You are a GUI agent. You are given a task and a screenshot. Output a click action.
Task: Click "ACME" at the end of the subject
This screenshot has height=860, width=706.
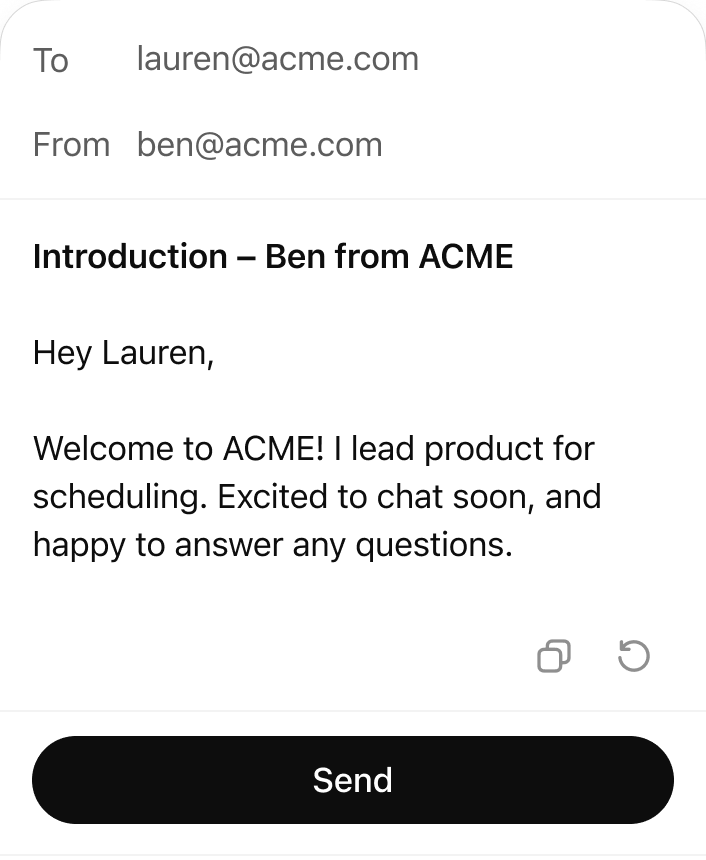tap(465, 257)
